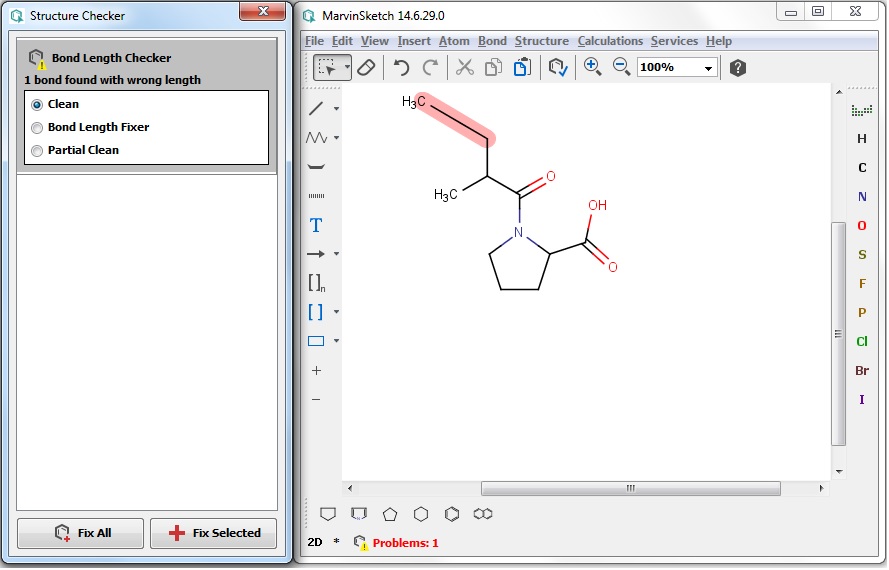Image resolution: width=889 pixels, height=570 pixels.
Task: Click the Cut scissors icon
Action: (464, 67)
